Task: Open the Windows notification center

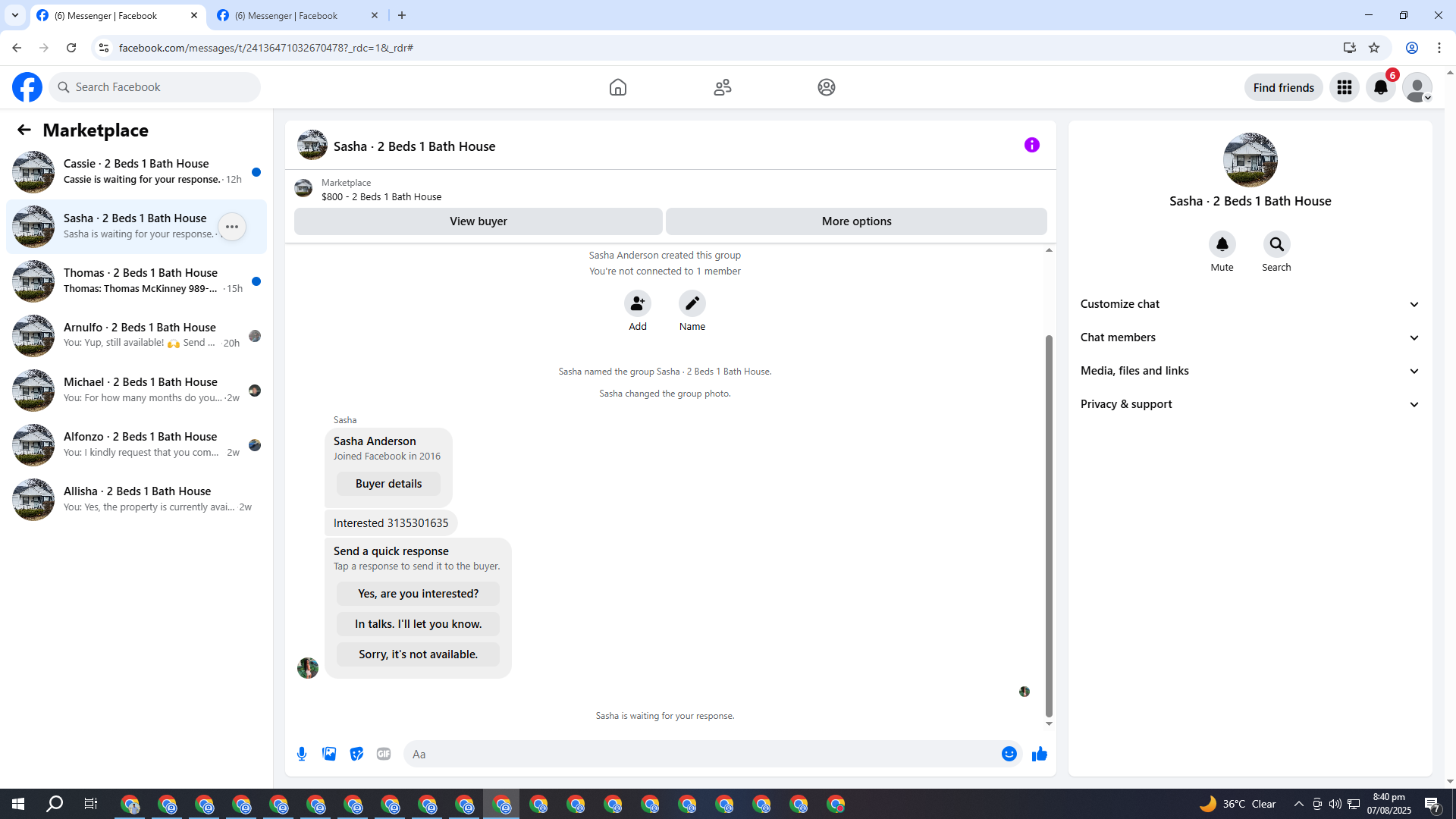Action: pos(1432,804)
